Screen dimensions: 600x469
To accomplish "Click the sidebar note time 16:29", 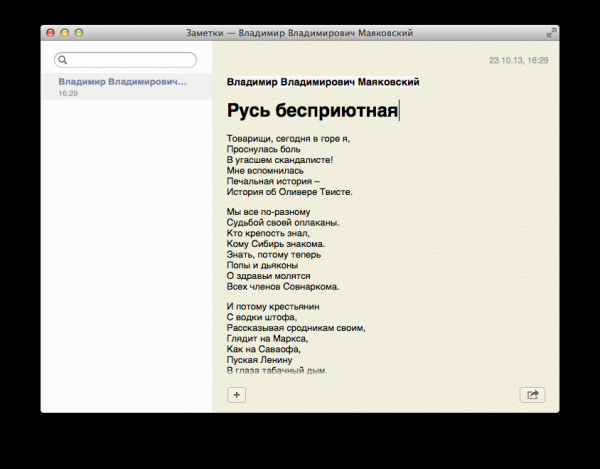I will click(68, 93).
